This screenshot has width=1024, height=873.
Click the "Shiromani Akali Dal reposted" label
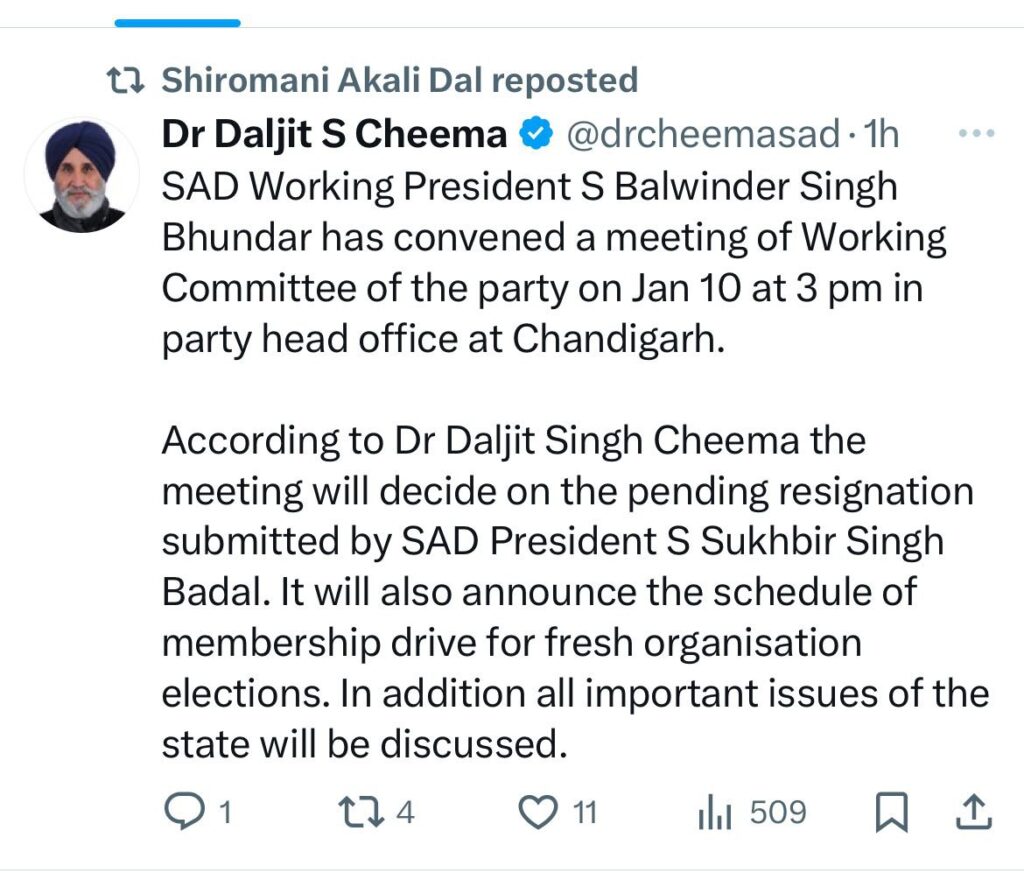[399, 80]
